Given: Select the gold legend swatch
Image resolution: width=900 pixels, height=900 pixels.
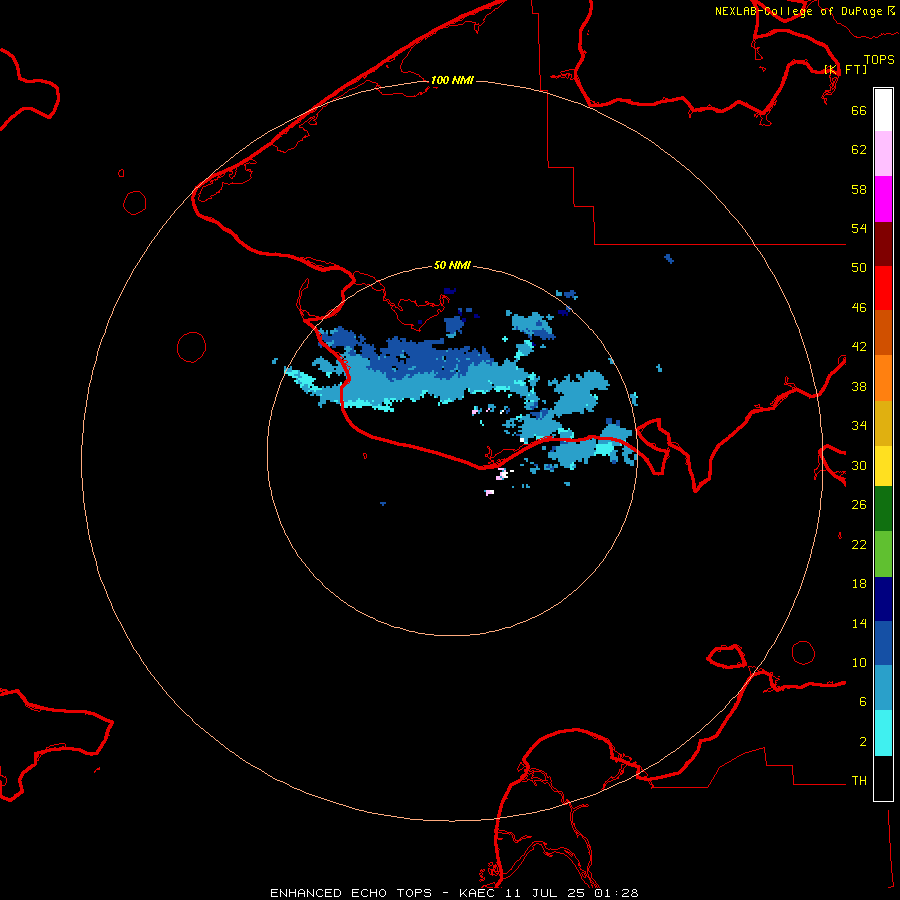Looking at the screenshot, I should coord(883,424).
